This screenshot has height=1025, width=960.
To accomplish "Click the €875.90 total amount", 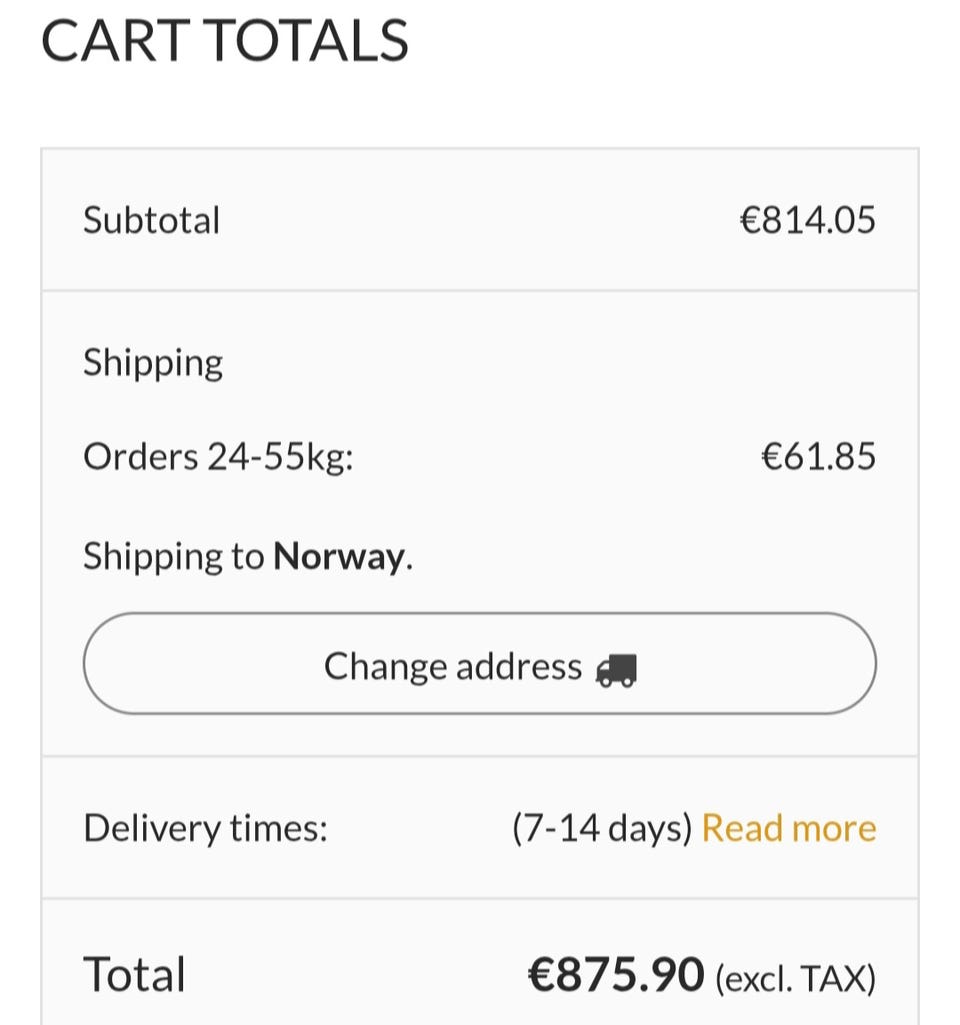I will pos(616,974).
